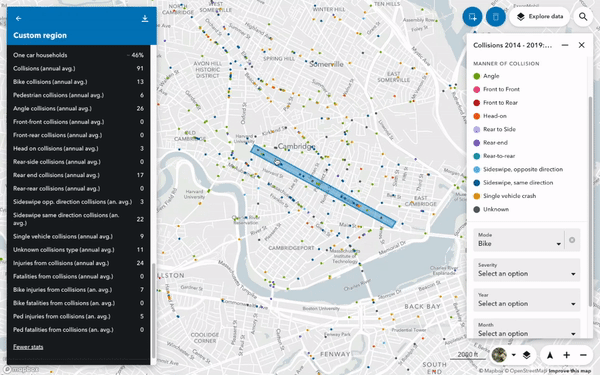This screenshot has width=600, height=375.
Task: Click the Sideswipe, same direction legend dot
Action: [x=476, y=183]
